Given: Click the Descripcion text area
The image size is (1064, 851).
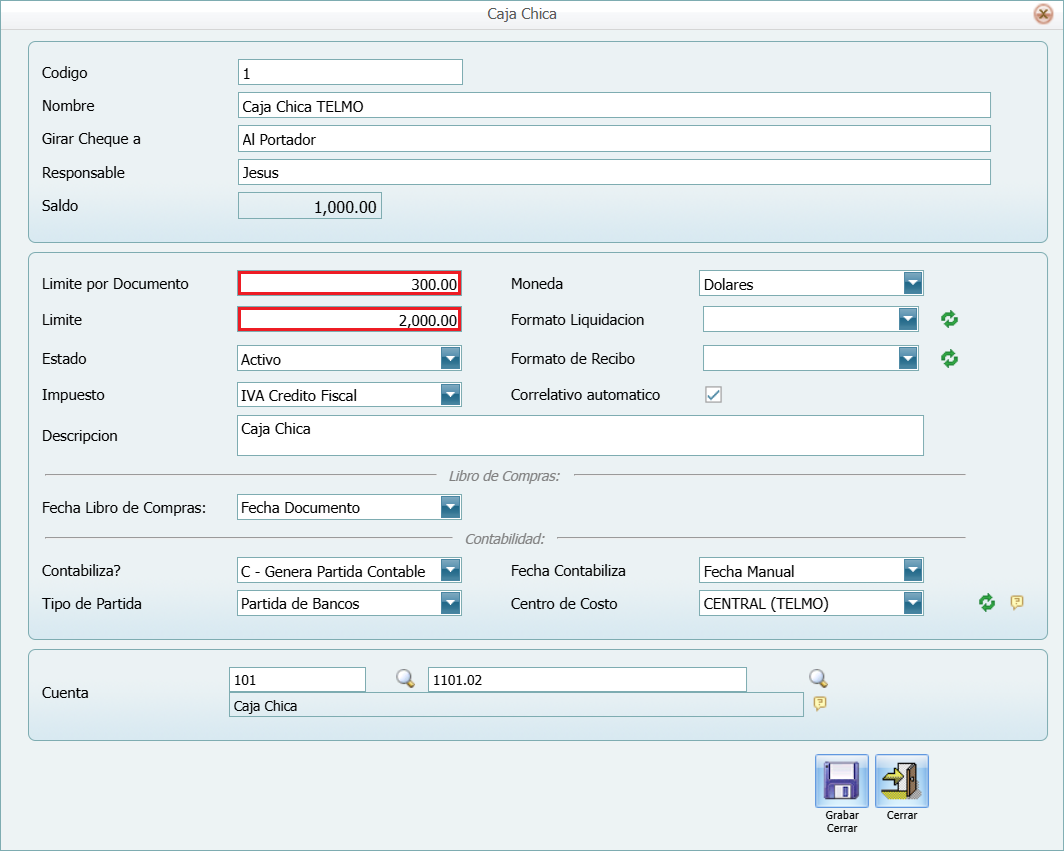Looking at the screenshot, I should coord(579,436).
